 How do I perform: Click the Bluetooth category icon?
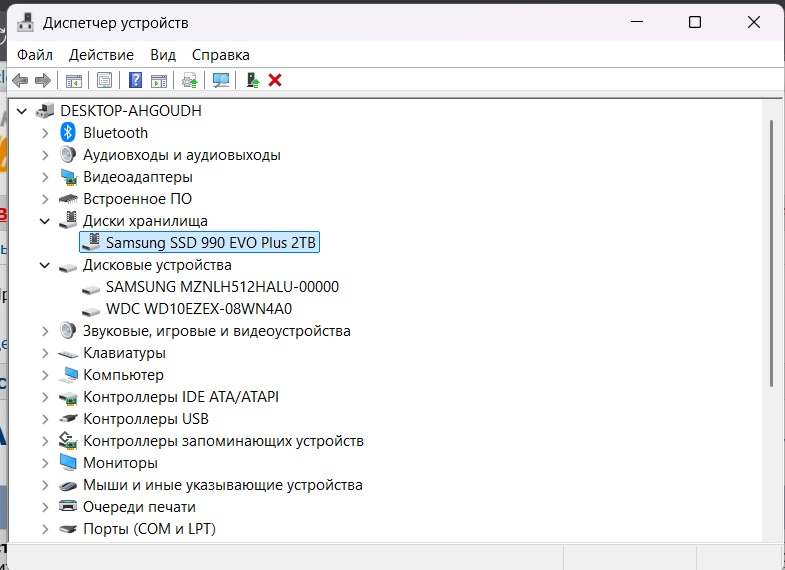point(68,133)
